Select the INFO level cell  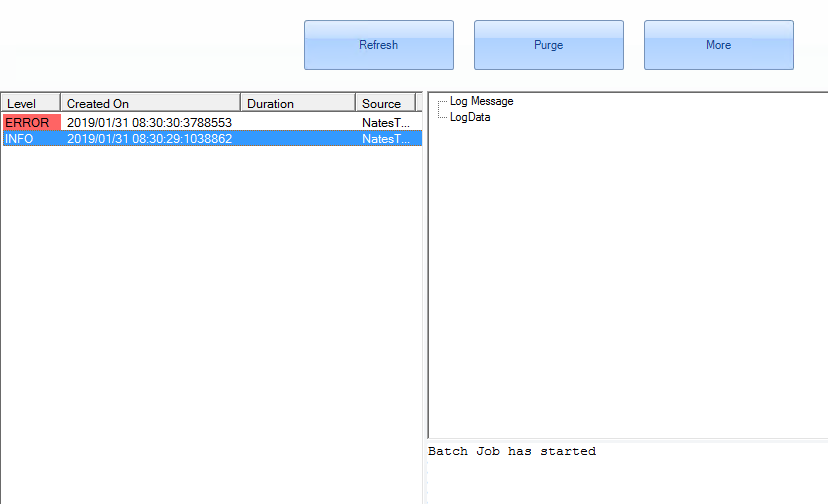(x=32, y=138)
